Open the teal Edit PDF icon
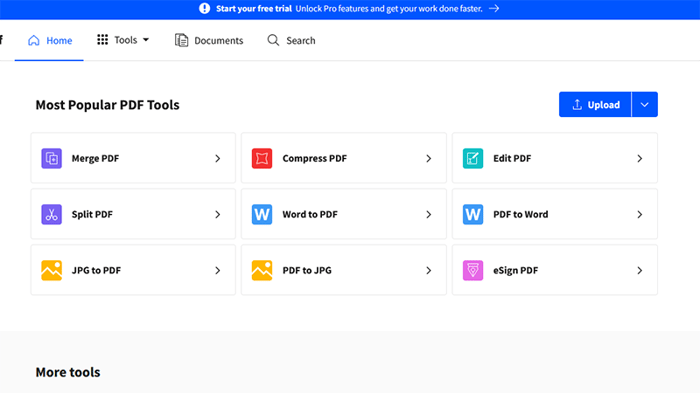 pyautogui.click(x=473, y=159)
